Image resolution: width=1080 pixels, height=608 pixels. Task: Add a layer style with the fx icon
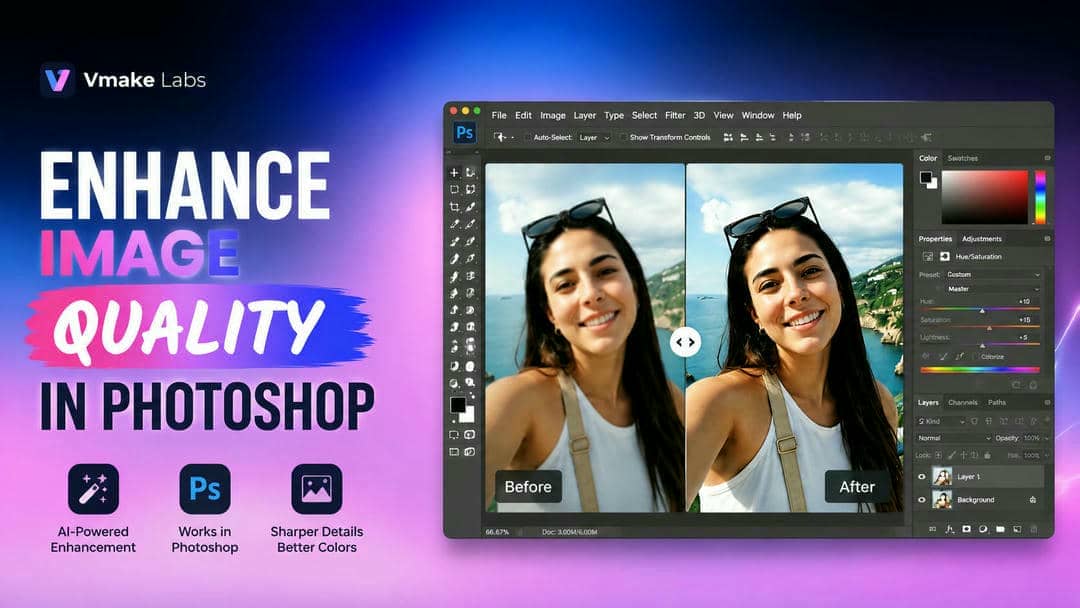point(950,529)
